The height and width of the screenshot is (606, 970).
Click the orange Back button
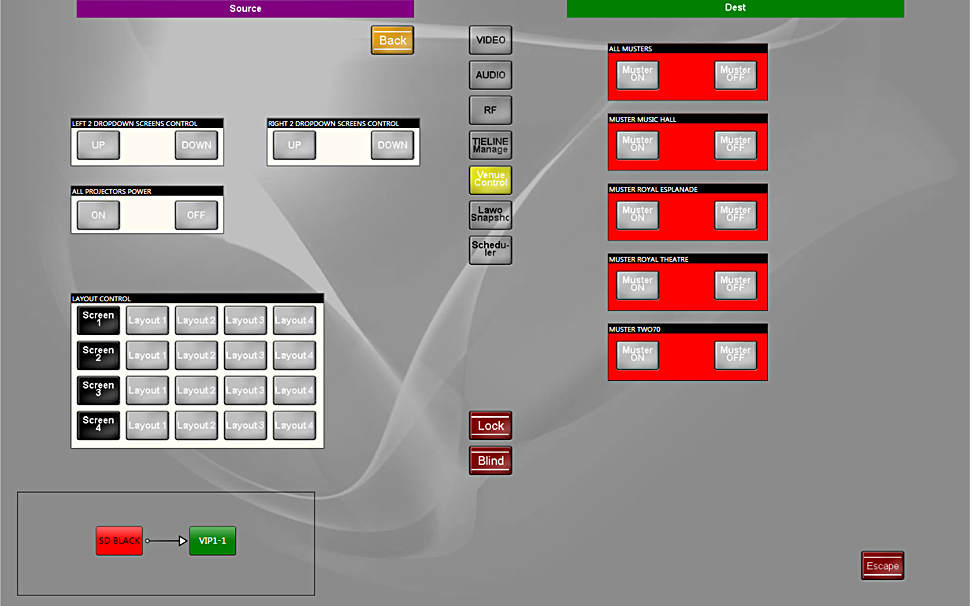coord(392,40)
